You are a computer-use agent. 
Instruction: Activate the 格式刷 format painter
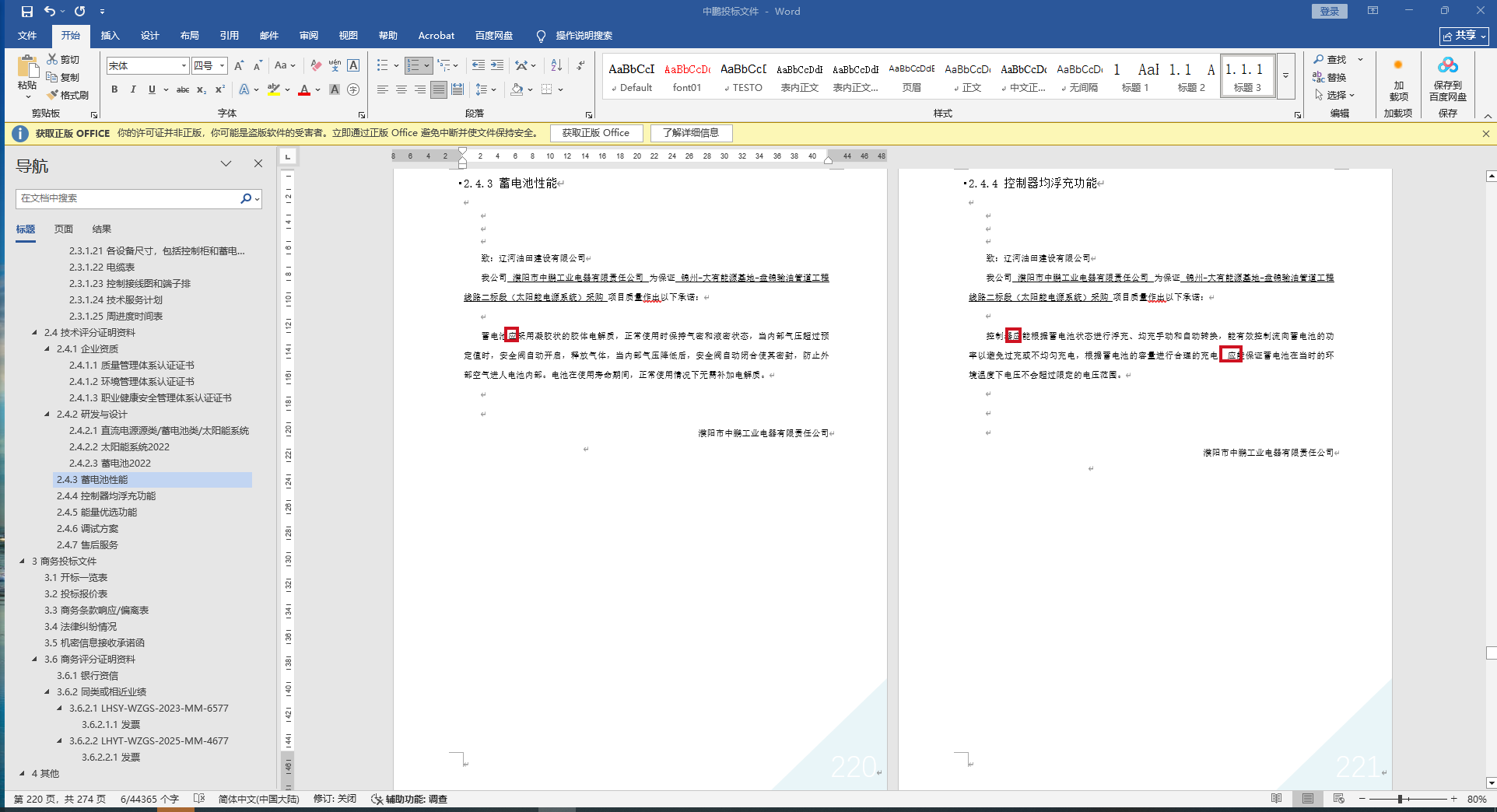pos(68,95)
